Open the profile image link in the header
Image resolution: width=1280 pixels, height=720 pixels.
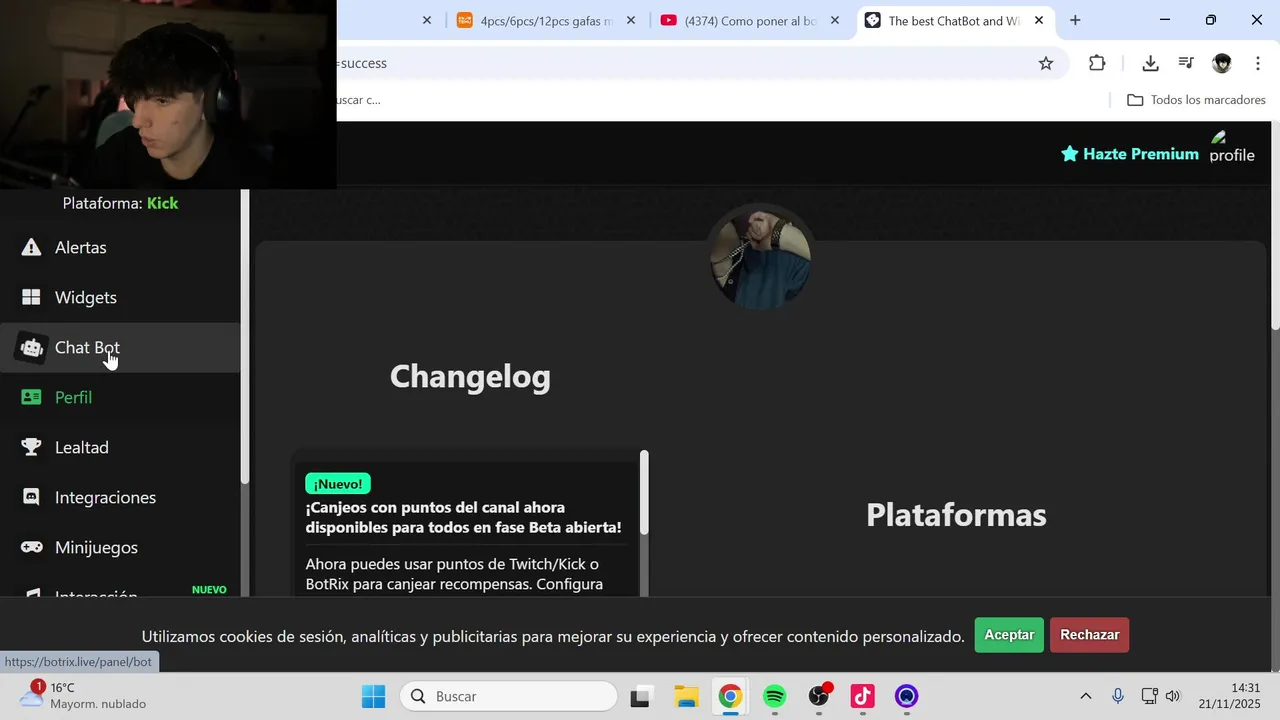(1231, 147)
